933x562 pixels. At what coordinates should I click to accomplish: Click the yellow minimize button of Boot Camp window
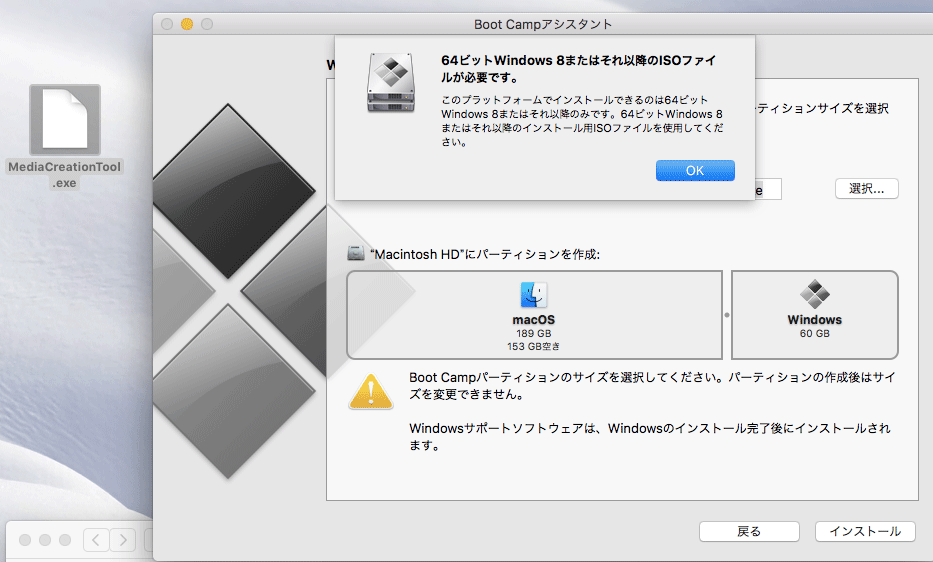[x=187, y=24]
